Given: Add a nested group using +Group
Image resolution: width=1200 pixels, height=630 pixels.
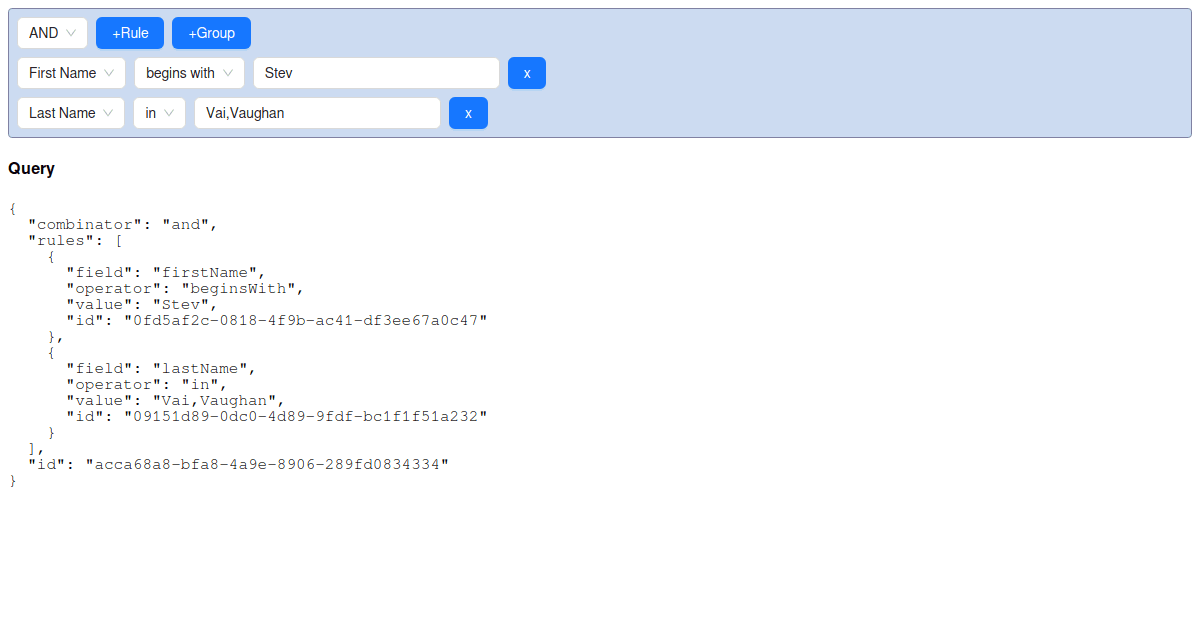Looking at the screenshot, I should (211, 32).
